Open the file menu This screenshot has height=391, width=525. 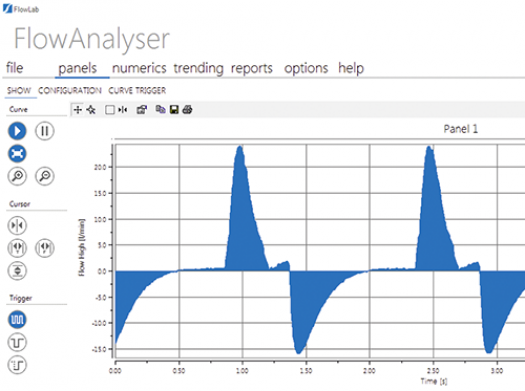coord(15,68)
